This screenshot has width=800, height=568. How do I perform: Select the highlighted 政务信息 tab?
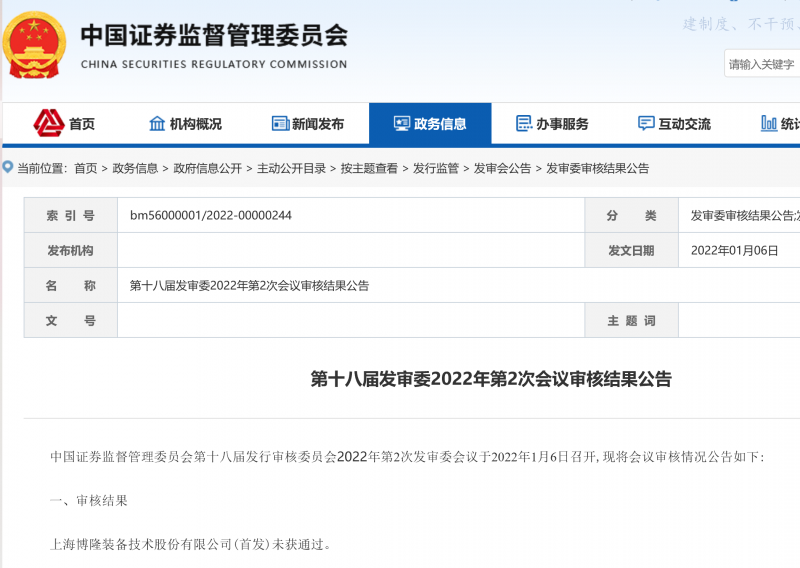[x=430, y=124]
